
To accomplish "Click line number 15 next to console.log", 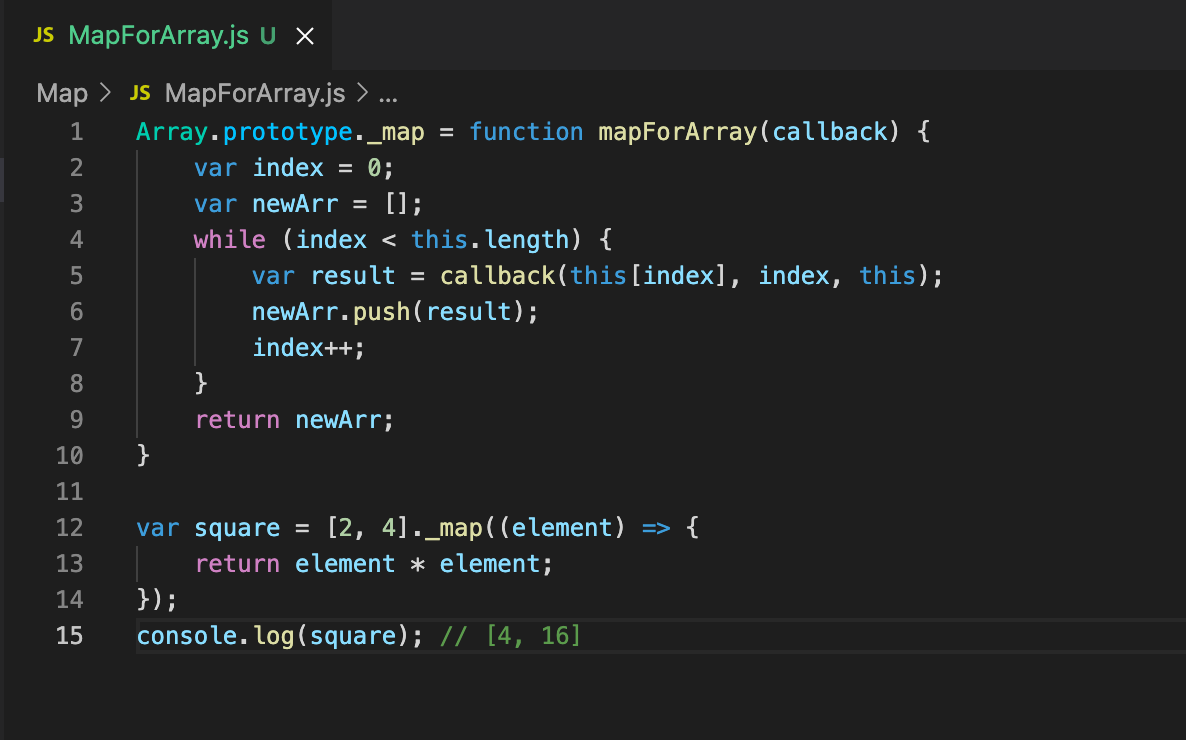I will (69, 635).
